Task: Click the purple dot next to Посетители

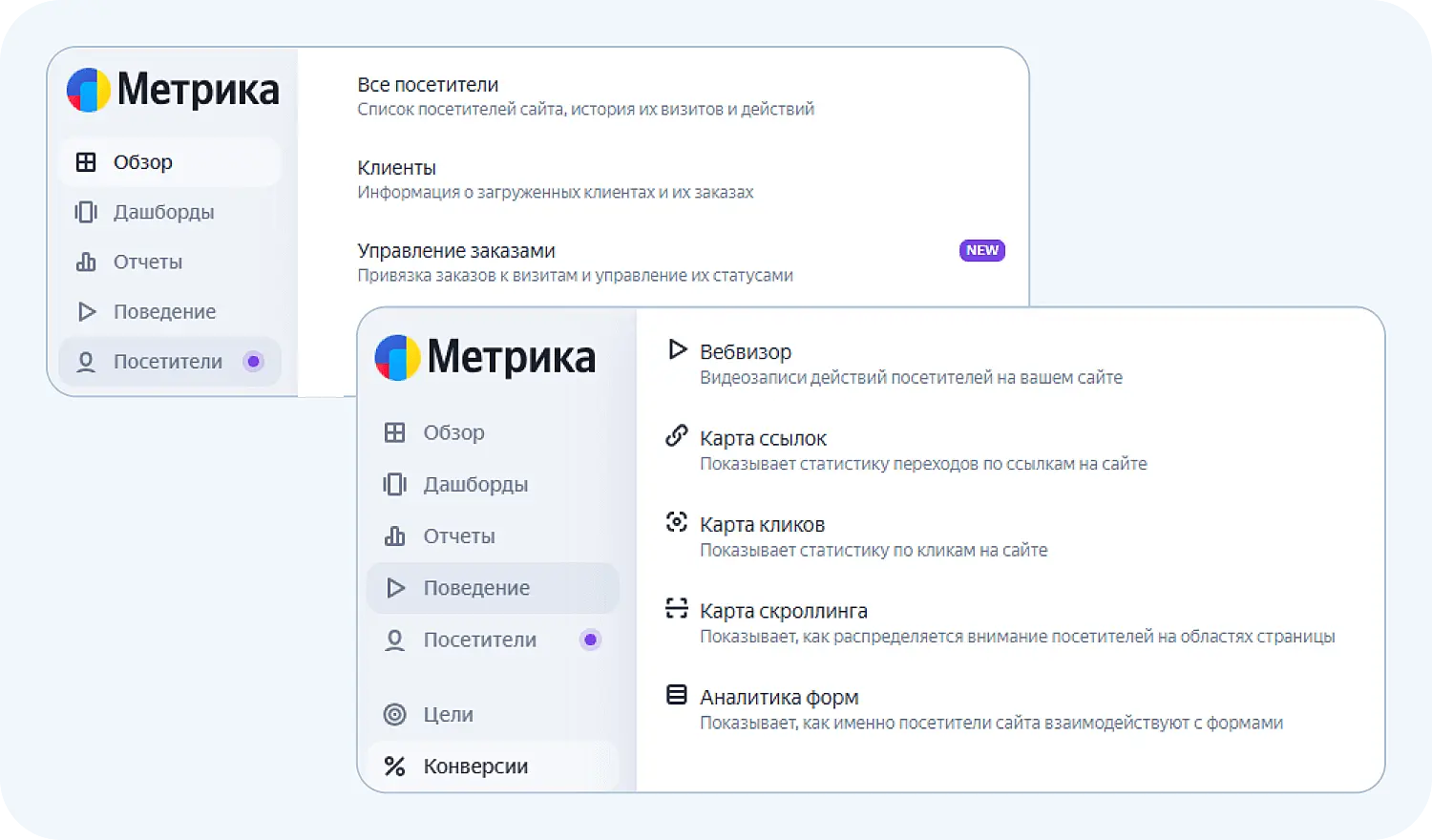Action: (x=590, y=640)
